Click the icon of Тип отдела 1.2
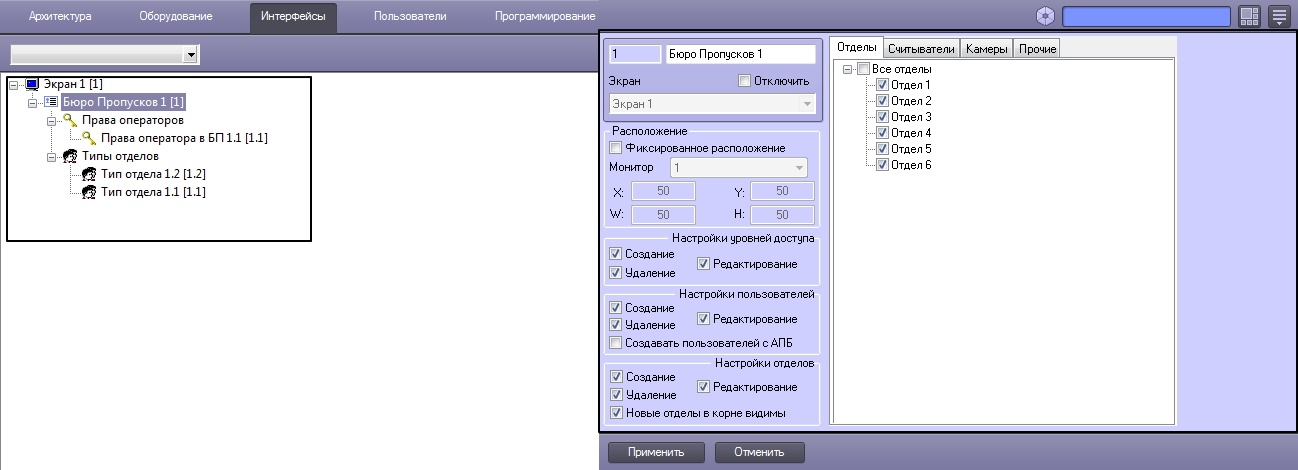 click(88, 174)
